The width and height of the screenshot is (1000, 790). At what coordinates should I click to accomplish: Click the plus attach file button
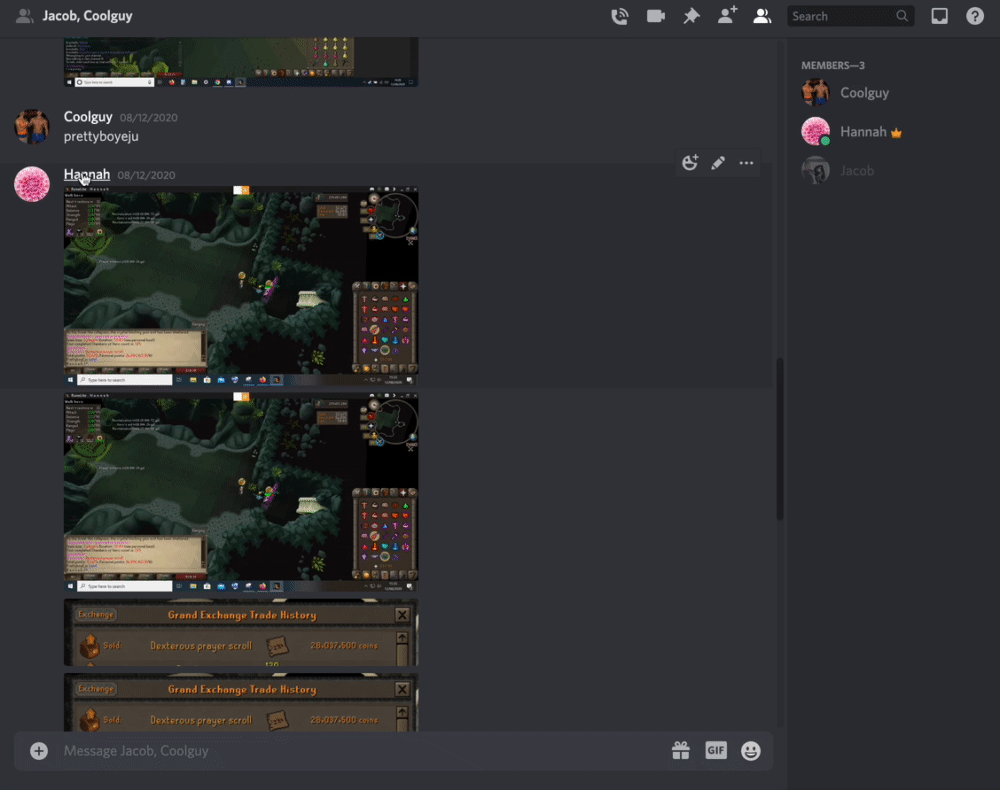pos(39,751)
